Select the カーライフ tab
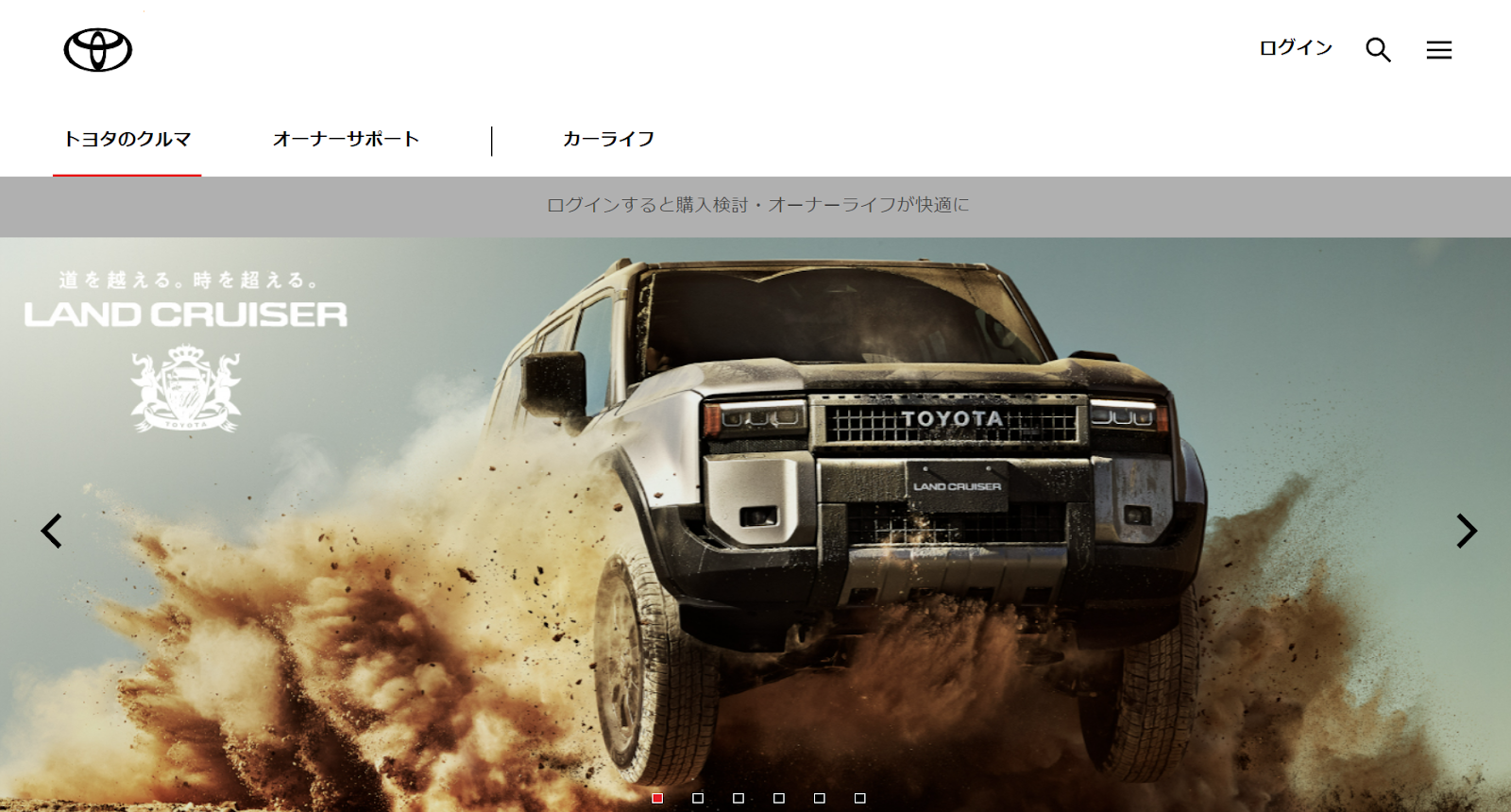This screenshot has height=812, width=1511. 608,140
